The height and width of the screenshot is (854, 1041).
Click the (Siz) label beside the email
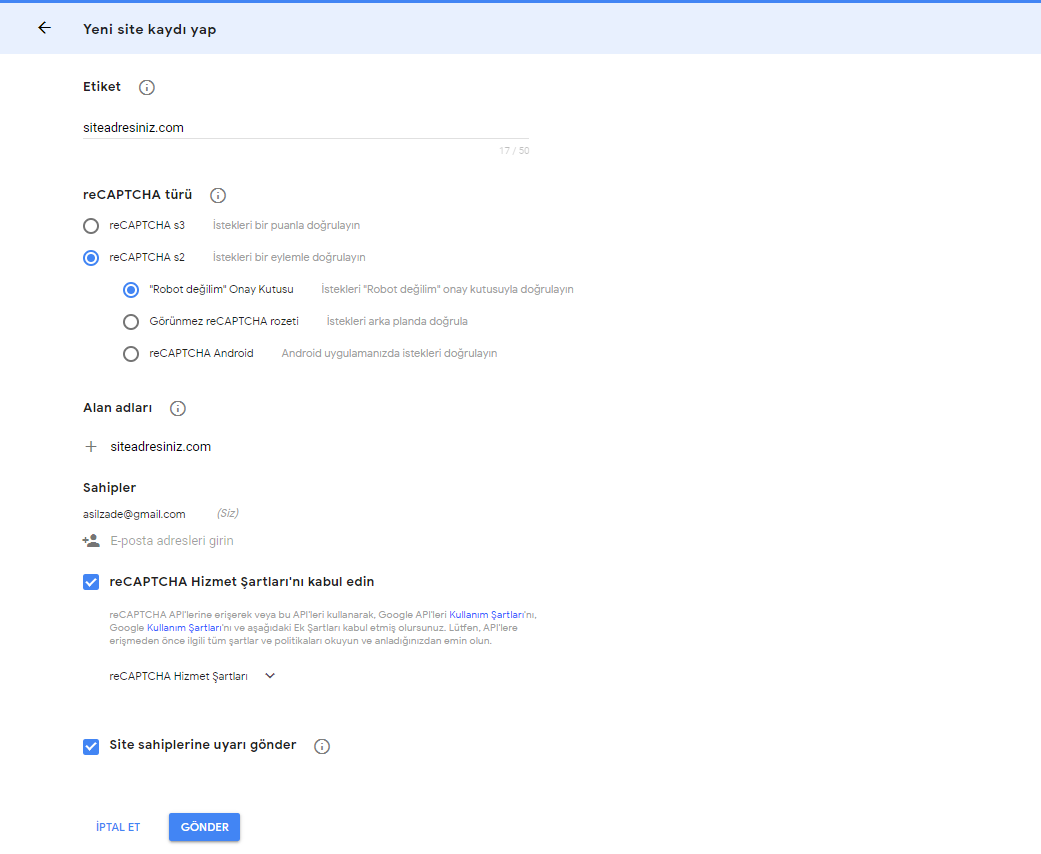228,513
